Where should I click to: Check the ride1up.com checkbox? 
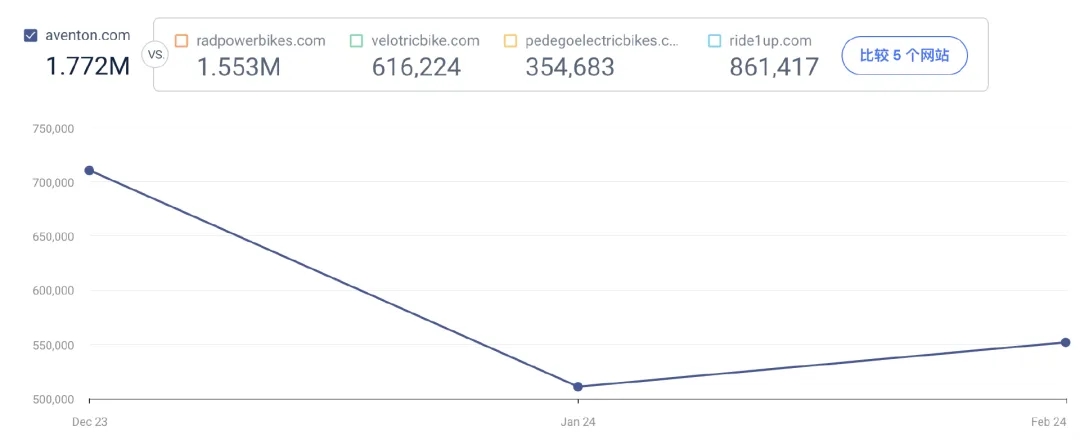714,41
